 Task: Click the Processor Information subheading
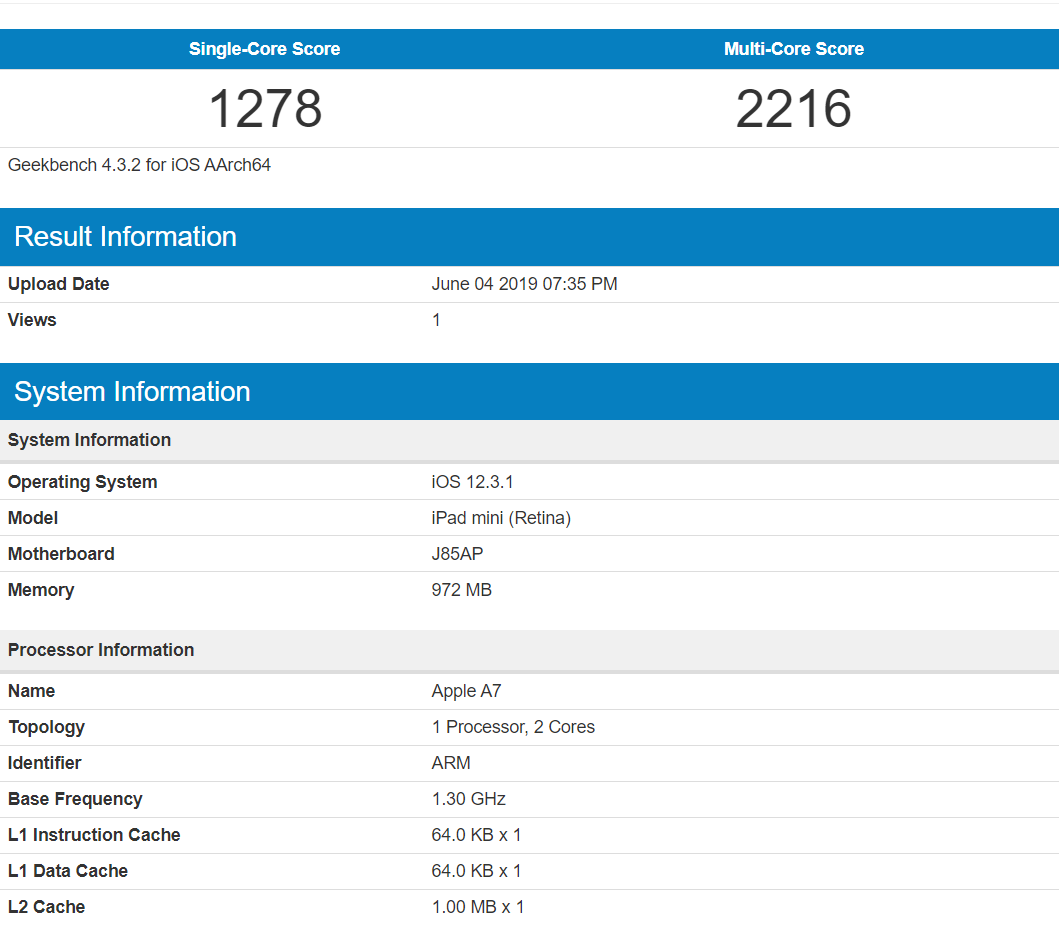pyautogui.click(x=101, y=650)
